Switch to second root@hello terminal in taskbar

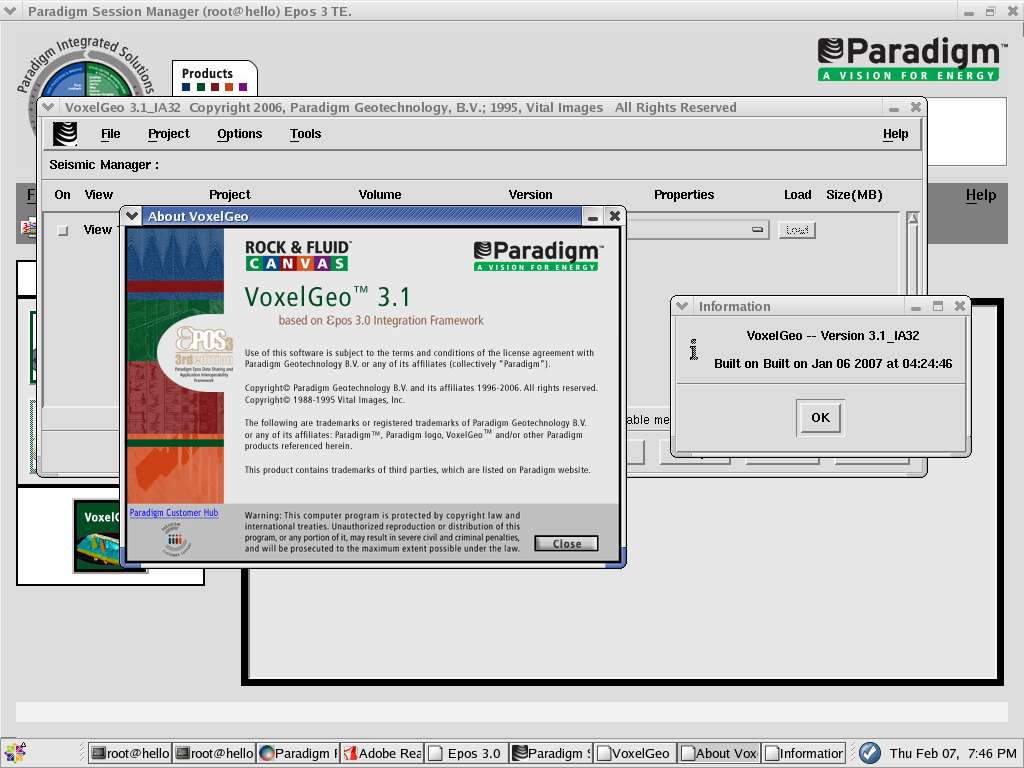coord(214,753)
